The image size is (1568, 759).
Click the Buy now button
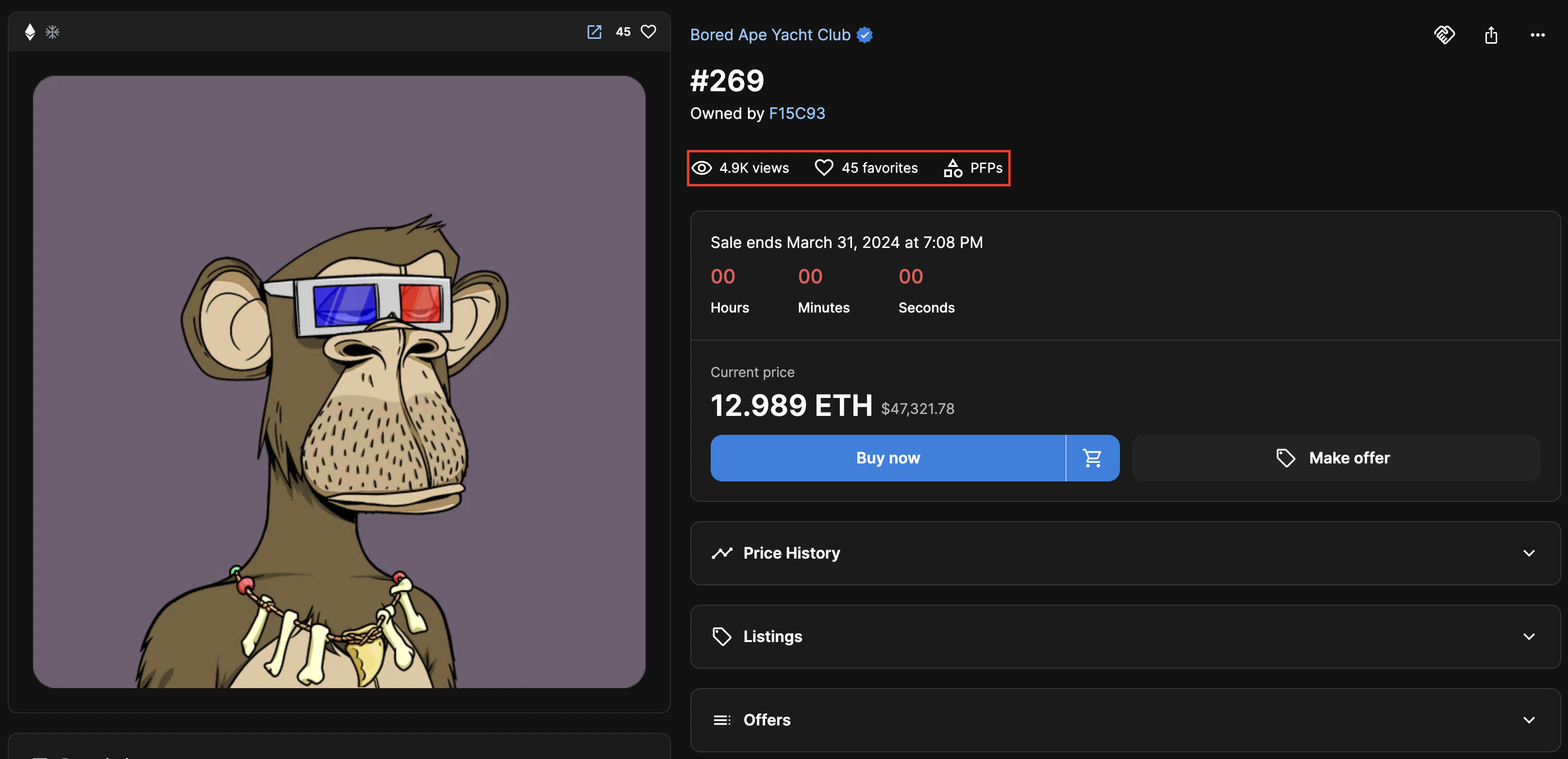[887, 458]
